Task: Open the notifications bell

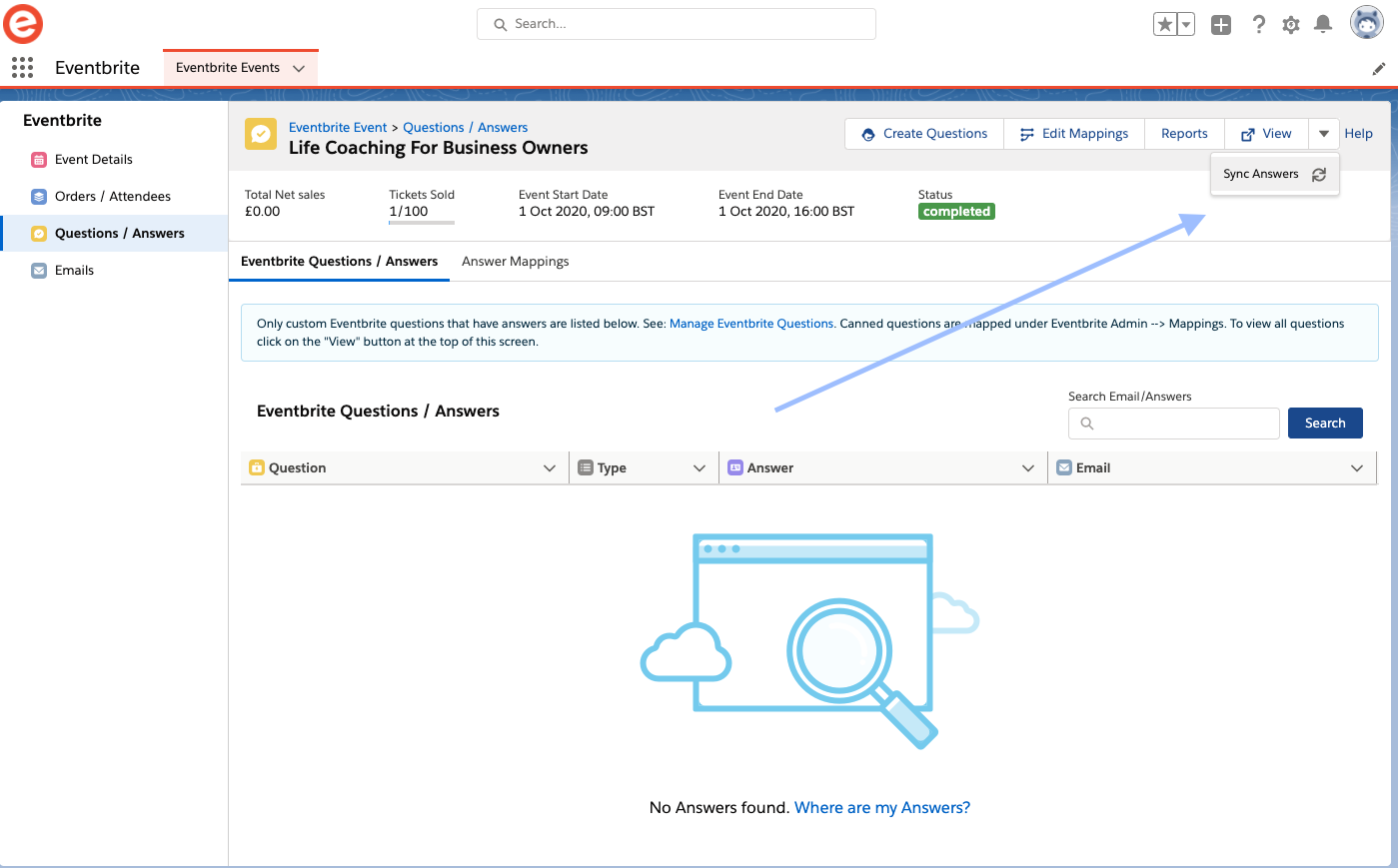Action: click(x=1323, y=24)
